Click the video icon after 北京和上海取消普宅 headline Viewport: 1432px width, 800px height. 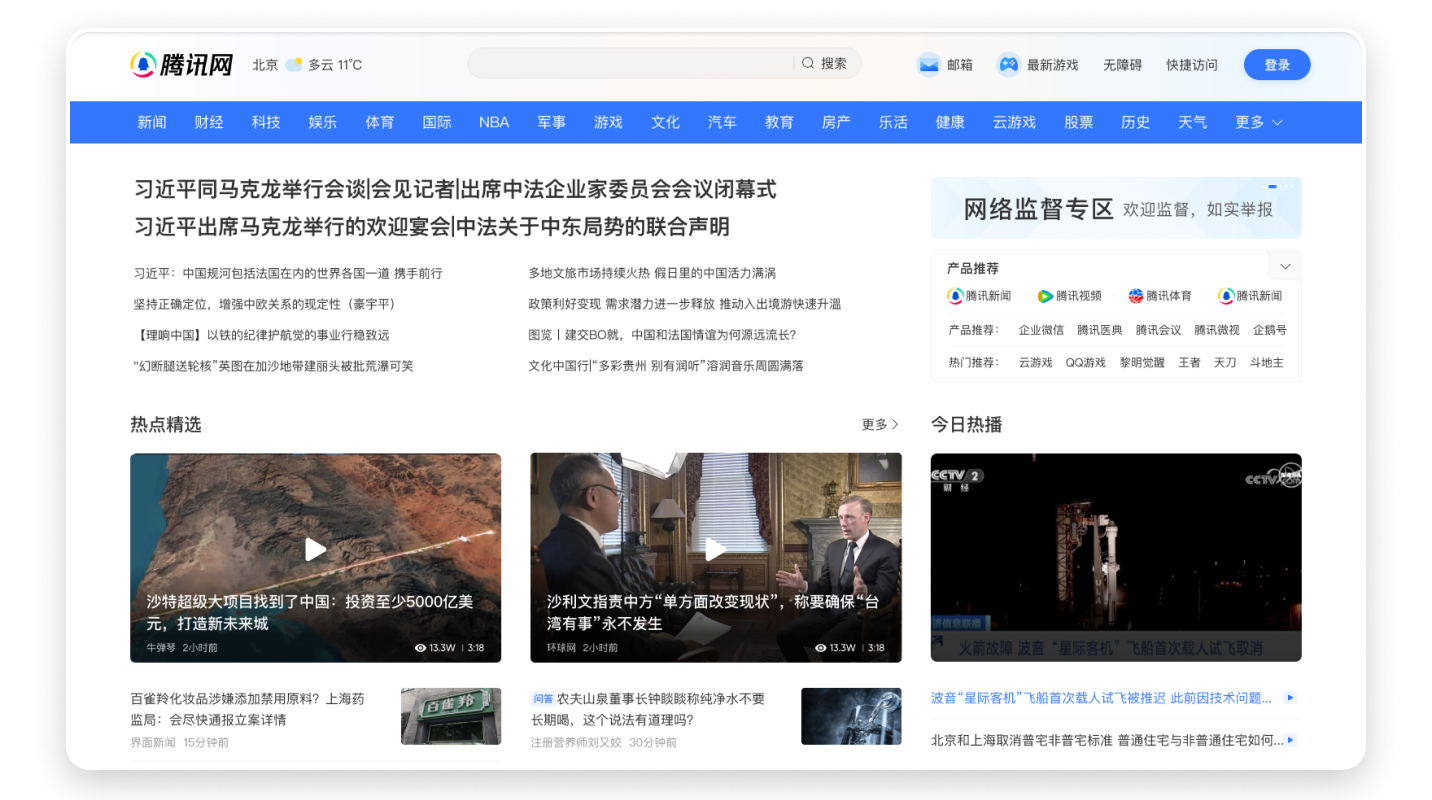pos(1290,740)
